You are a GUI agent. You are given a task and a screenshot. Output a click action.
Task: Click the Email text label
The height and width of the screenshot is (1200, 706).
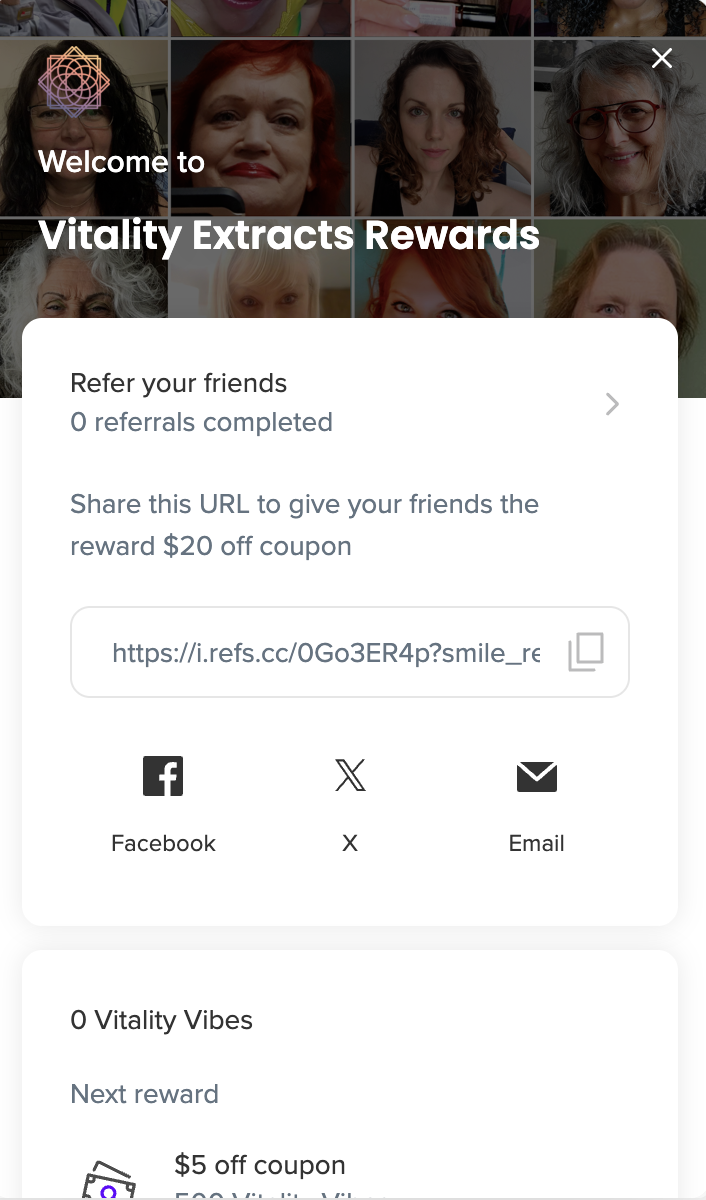point(537,843)
